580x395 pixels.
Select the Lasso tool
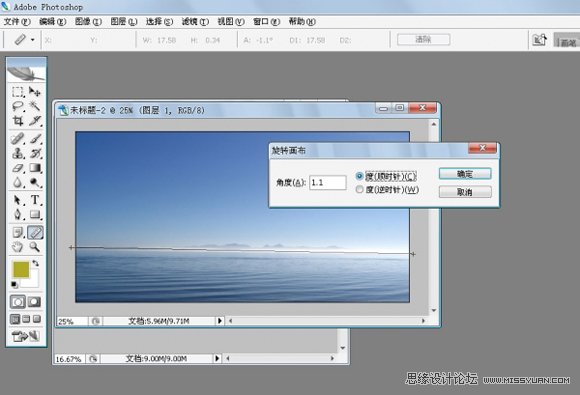tap(17, 107)
